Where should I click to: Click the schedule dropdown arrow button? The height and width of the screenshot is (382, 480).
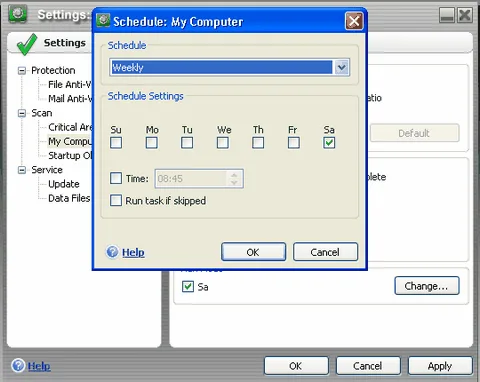click(341, 67)
